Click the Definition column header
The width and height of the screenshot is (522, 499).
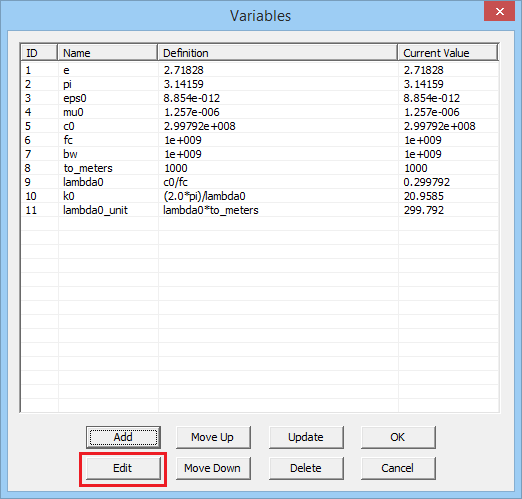277,53
